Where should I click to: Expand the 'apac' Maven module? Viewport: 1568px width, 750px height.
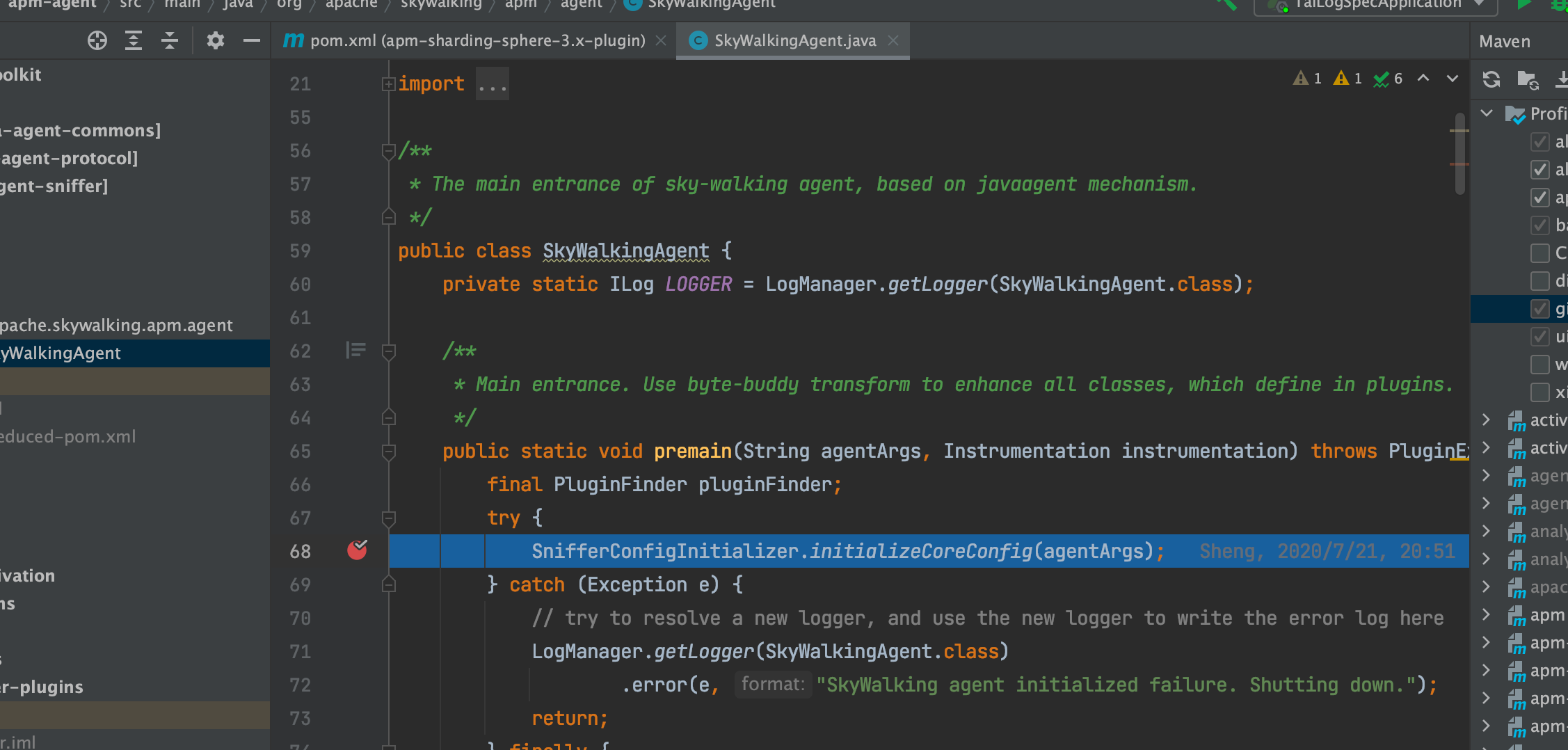tap(1487, 587)
